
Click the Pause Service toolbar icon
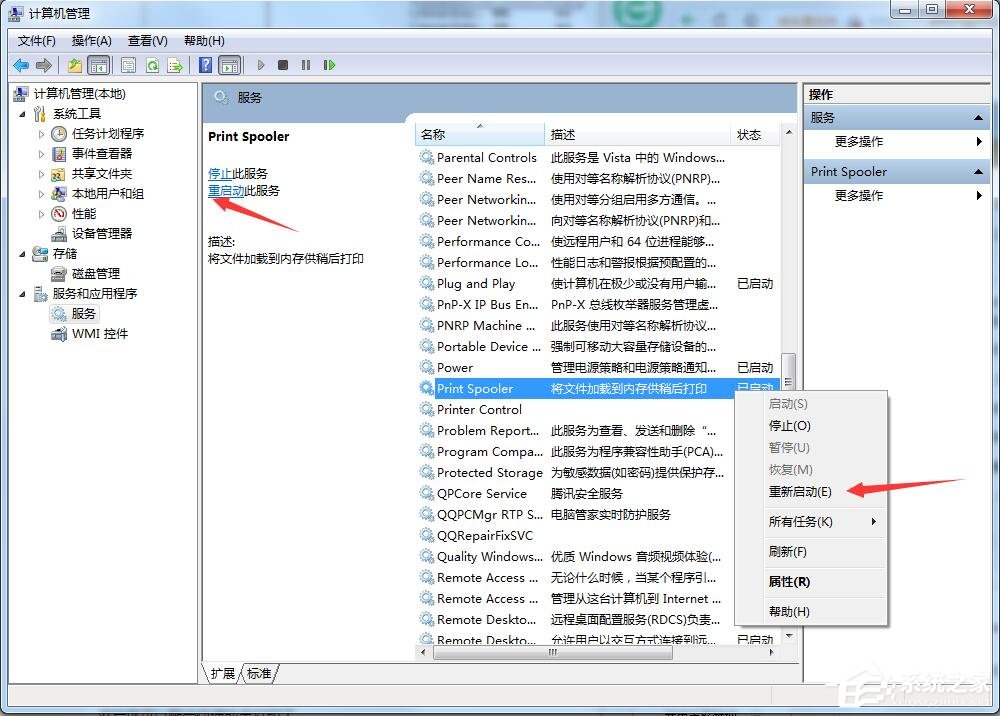click(306, 65)
